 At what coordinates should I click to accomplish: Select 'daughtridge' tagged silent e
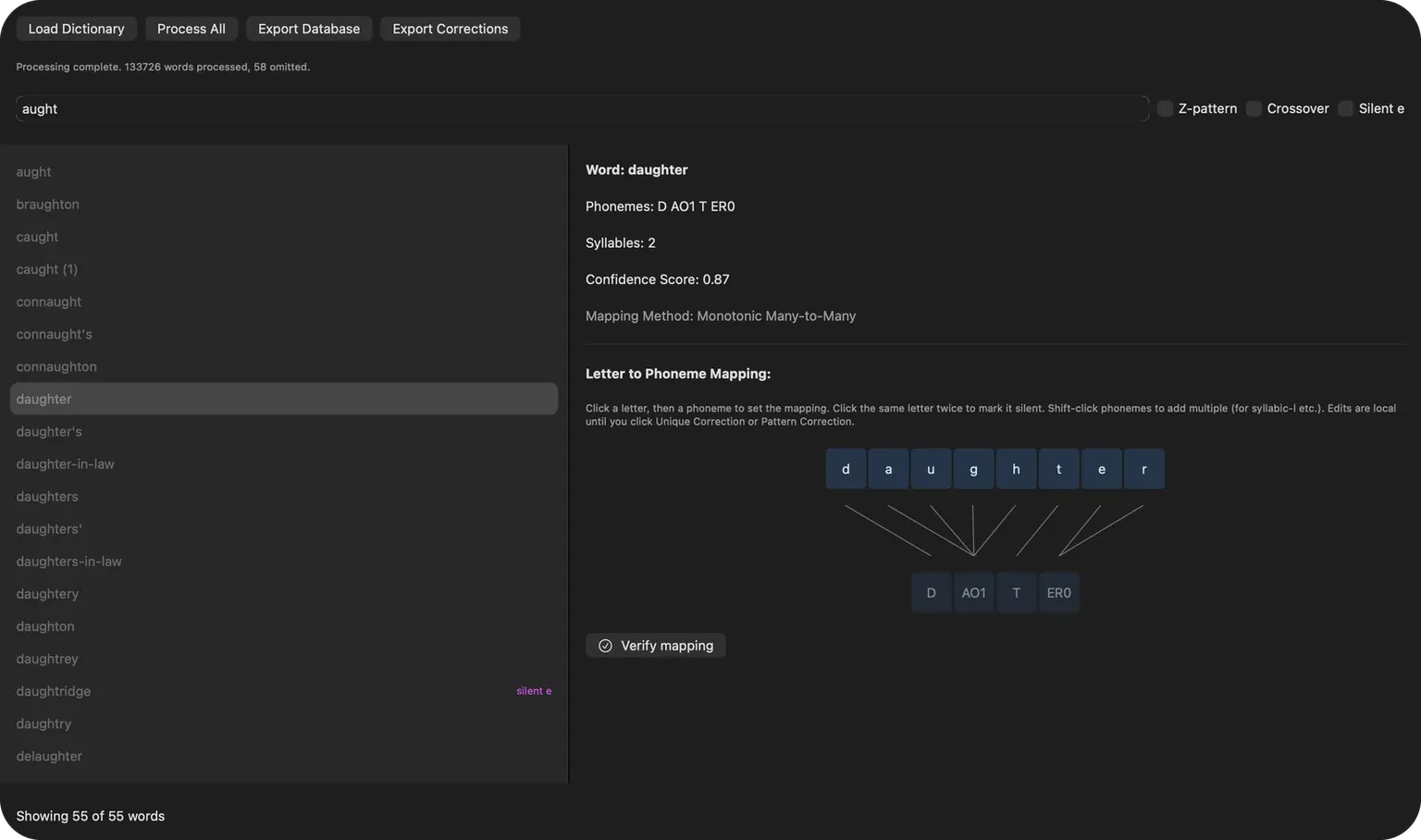pos(284,691)
